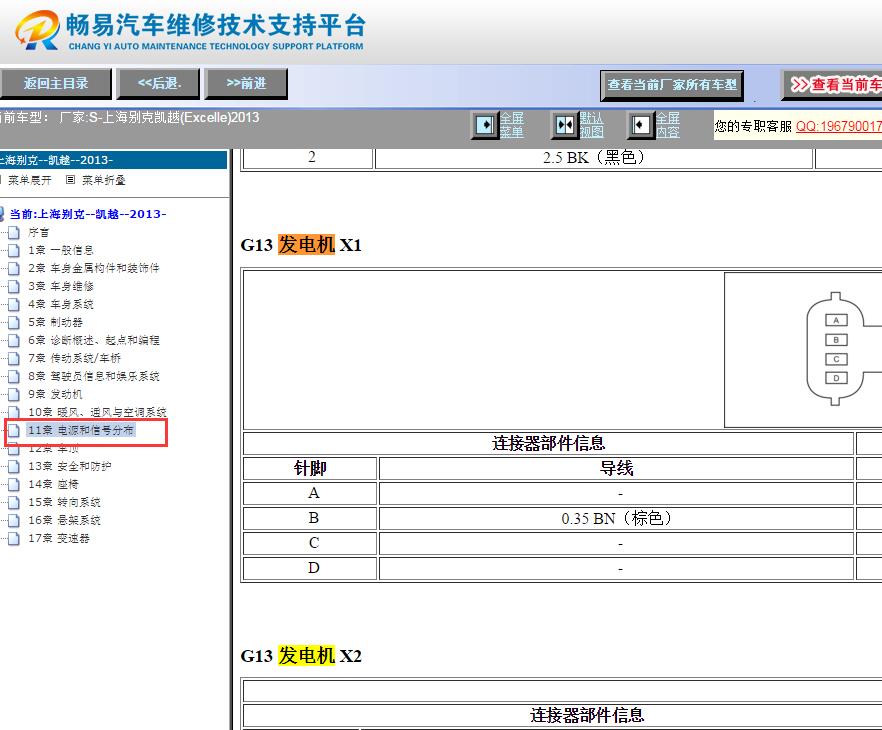Open 3章 车身维修
The height and width of the screenshot is (730, 882).
(61, 286)
